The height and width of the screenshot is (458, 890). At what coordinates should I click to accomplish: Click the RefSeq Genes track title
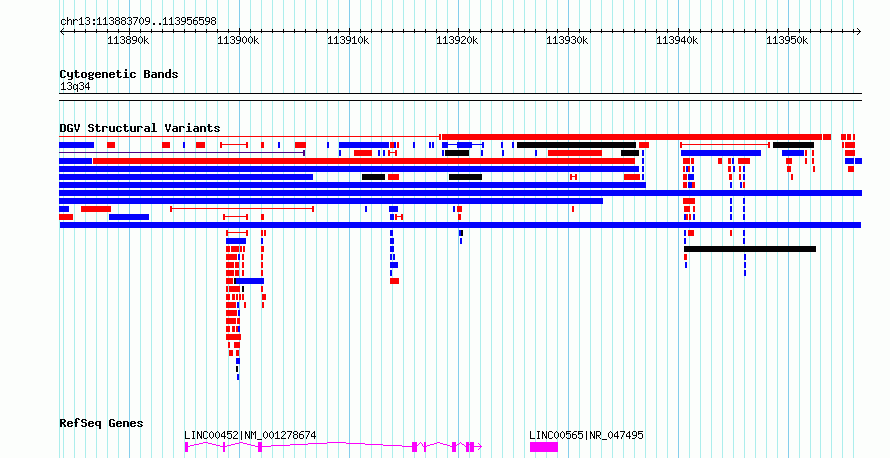click(101, 423)
